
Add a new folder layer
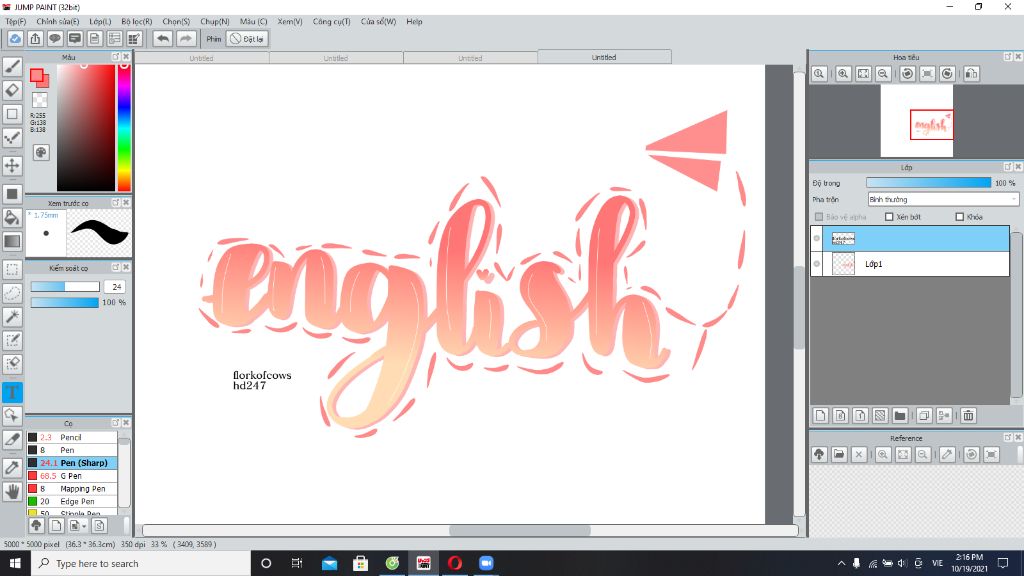pos(900,415)
